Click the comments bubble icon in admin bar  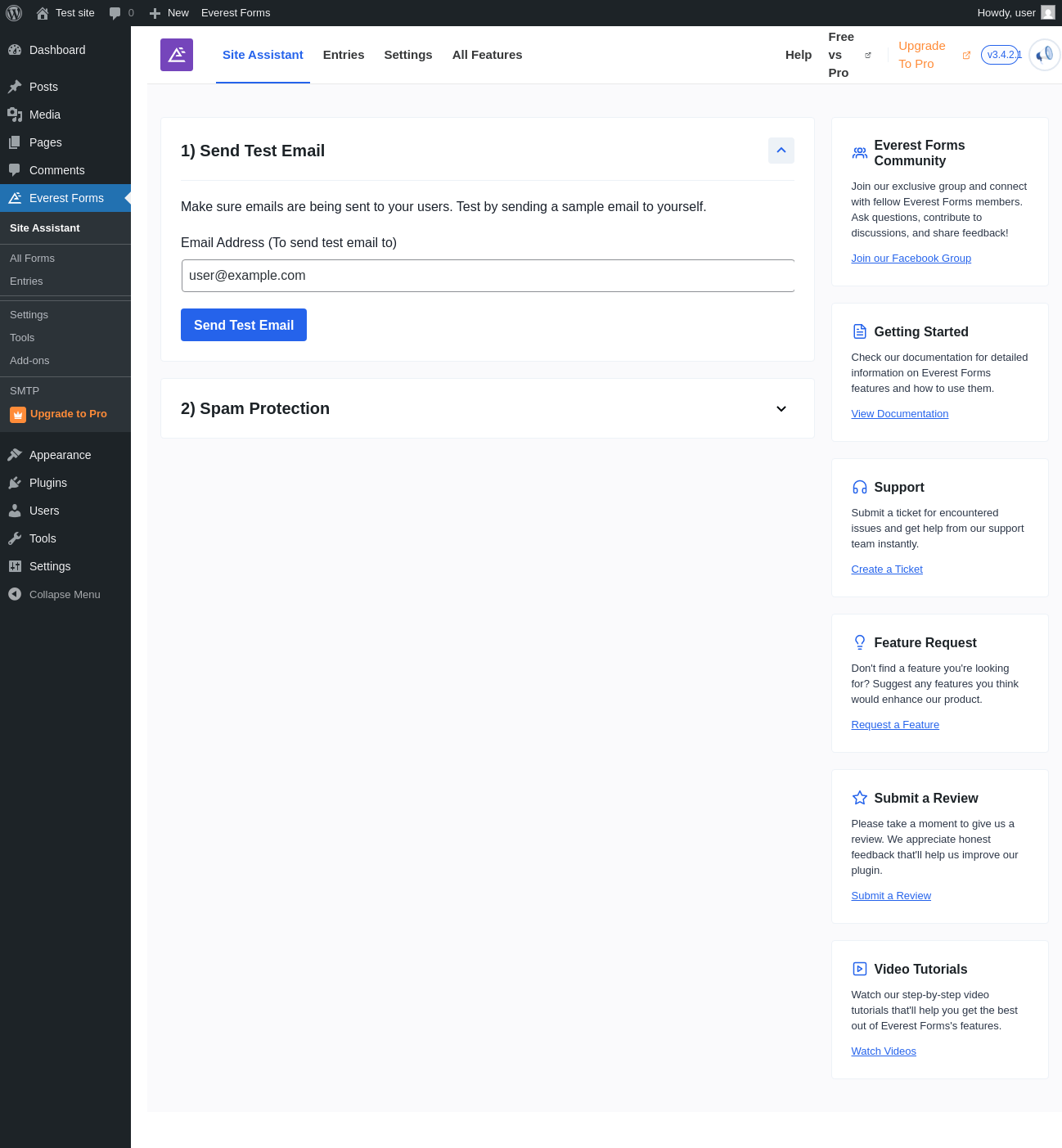[x=115, y=13]
